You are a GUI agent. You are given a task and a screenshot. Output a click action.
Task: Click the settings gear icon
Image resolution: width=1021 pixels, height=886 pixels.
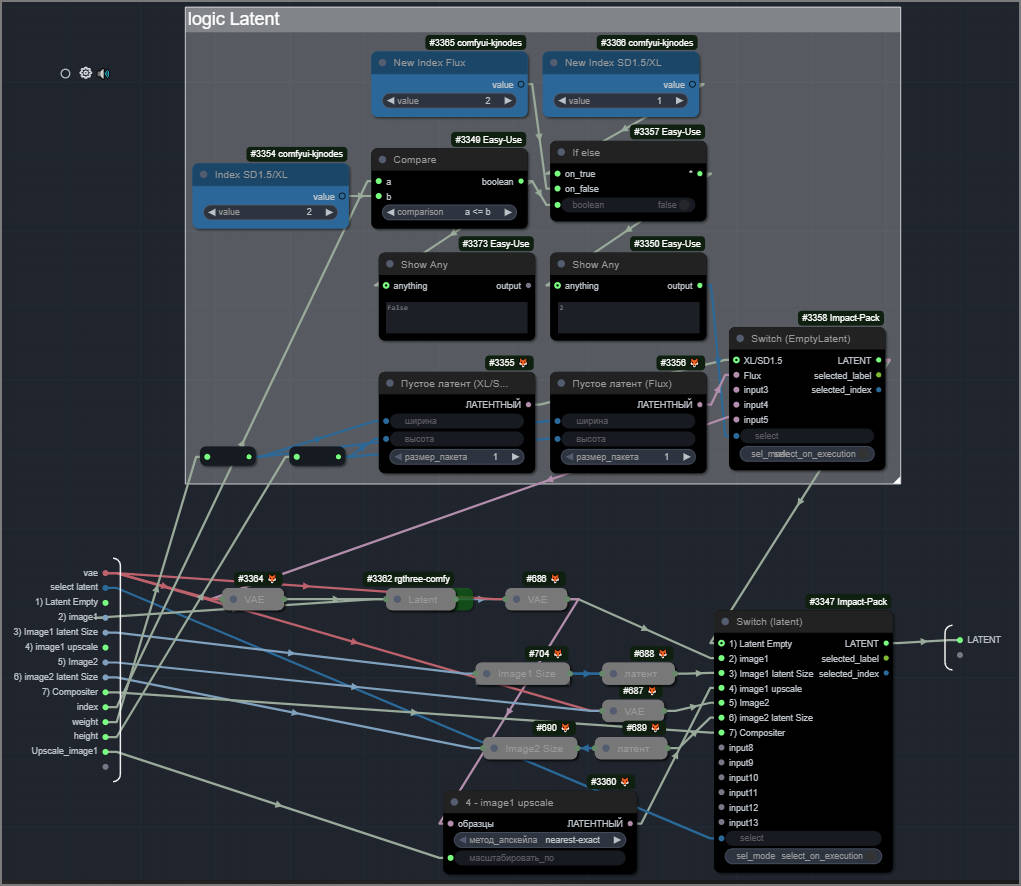tap(85, 73)
